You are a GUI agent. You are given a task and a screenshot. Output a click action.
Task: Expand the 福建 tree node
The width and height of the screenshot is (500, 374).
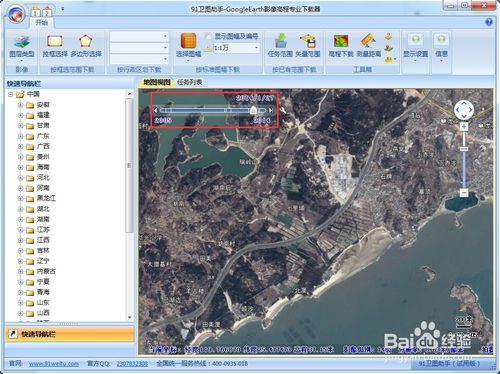(x=21, y=115)
